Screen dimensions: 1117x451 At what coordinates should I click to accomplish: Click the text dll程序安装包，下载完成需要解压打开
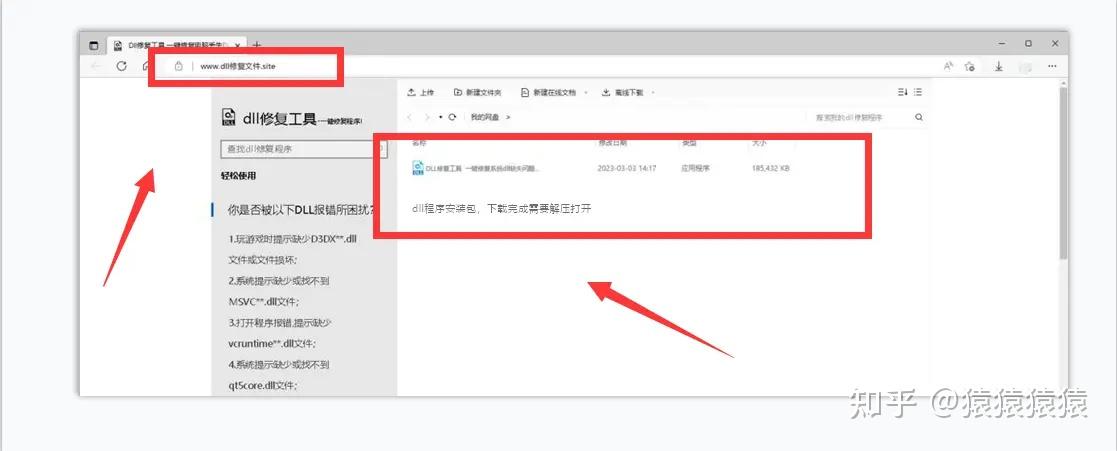(502, 209)
